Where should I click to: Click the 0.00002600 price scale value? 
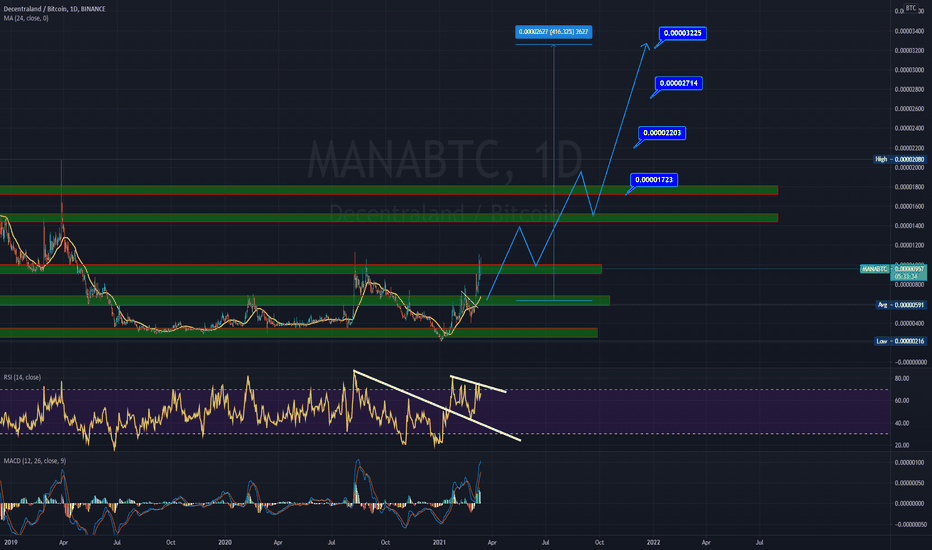(909, 109)
